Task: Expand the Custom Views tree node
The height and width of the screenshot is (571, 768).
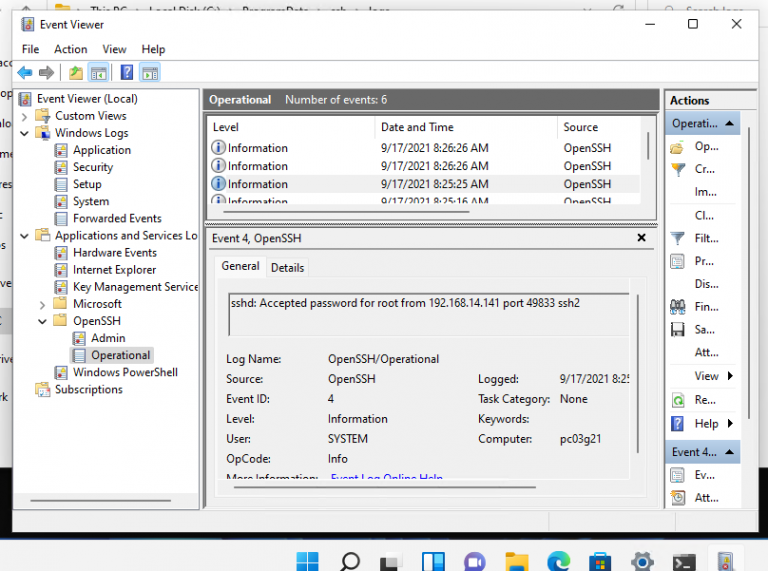Action: (25, 116)
